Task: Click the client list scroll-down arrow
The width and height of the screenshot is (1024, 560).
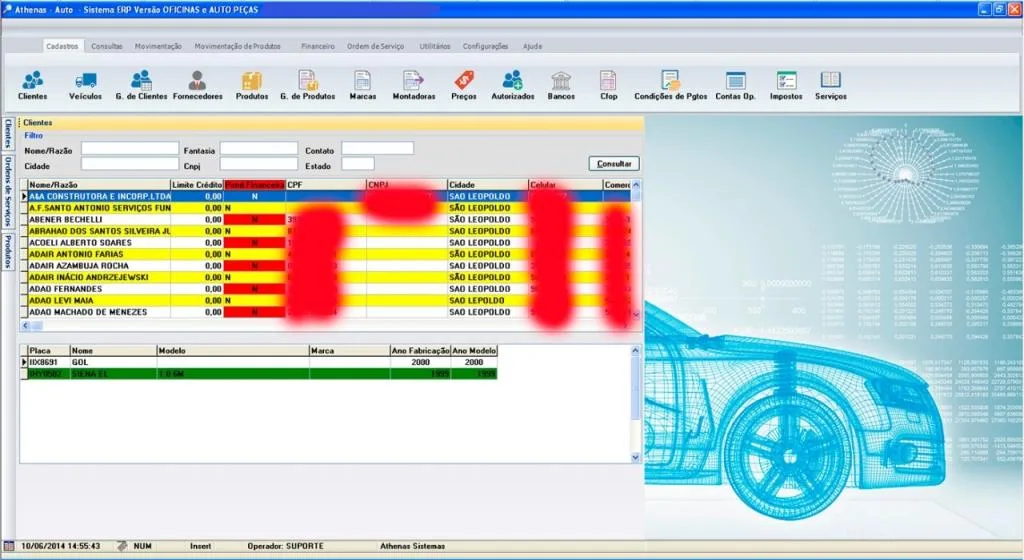Action: pyautogui.click(x=636, y=314)
